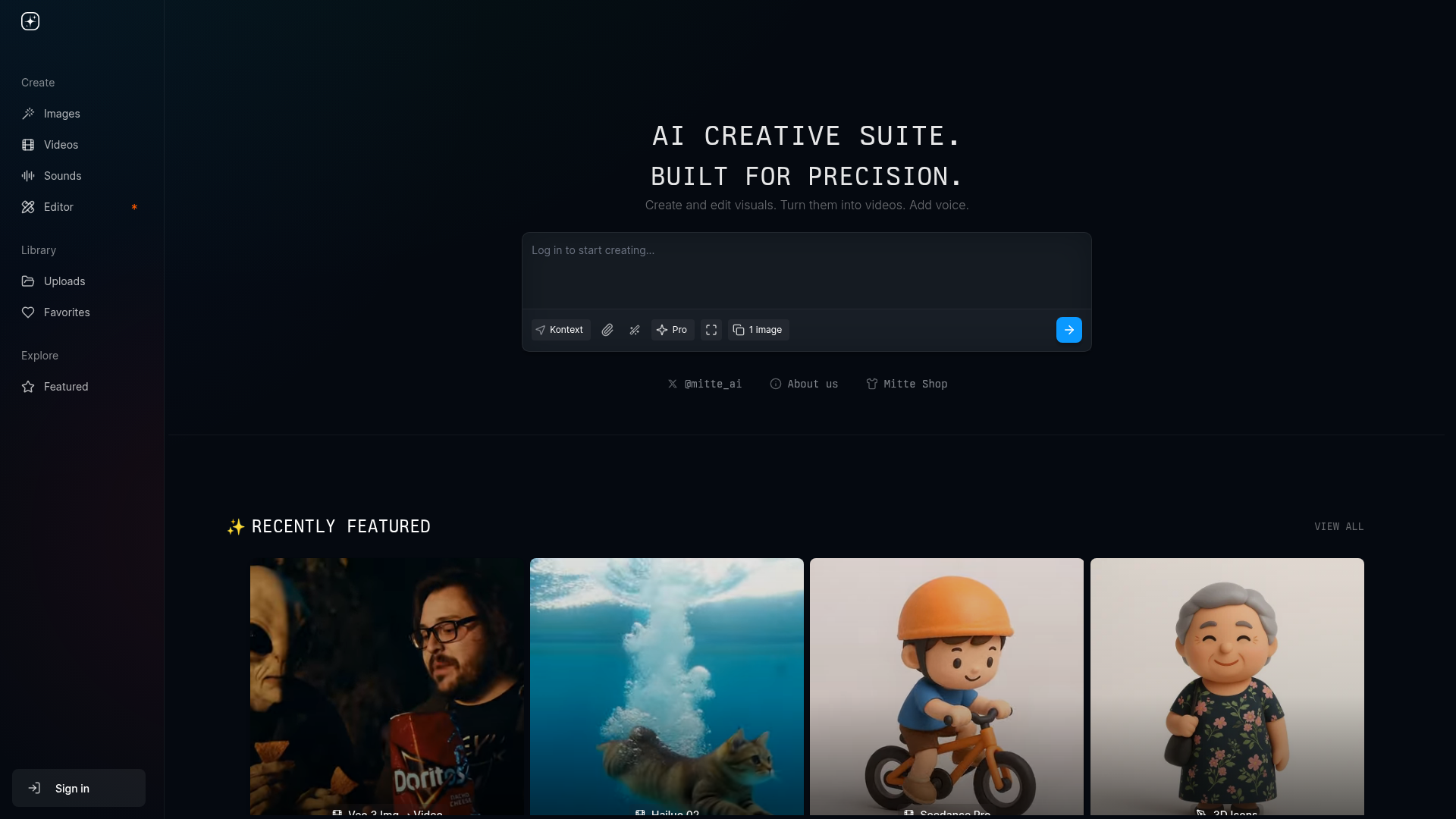Click the prompt text input field

tap(806, 270)
